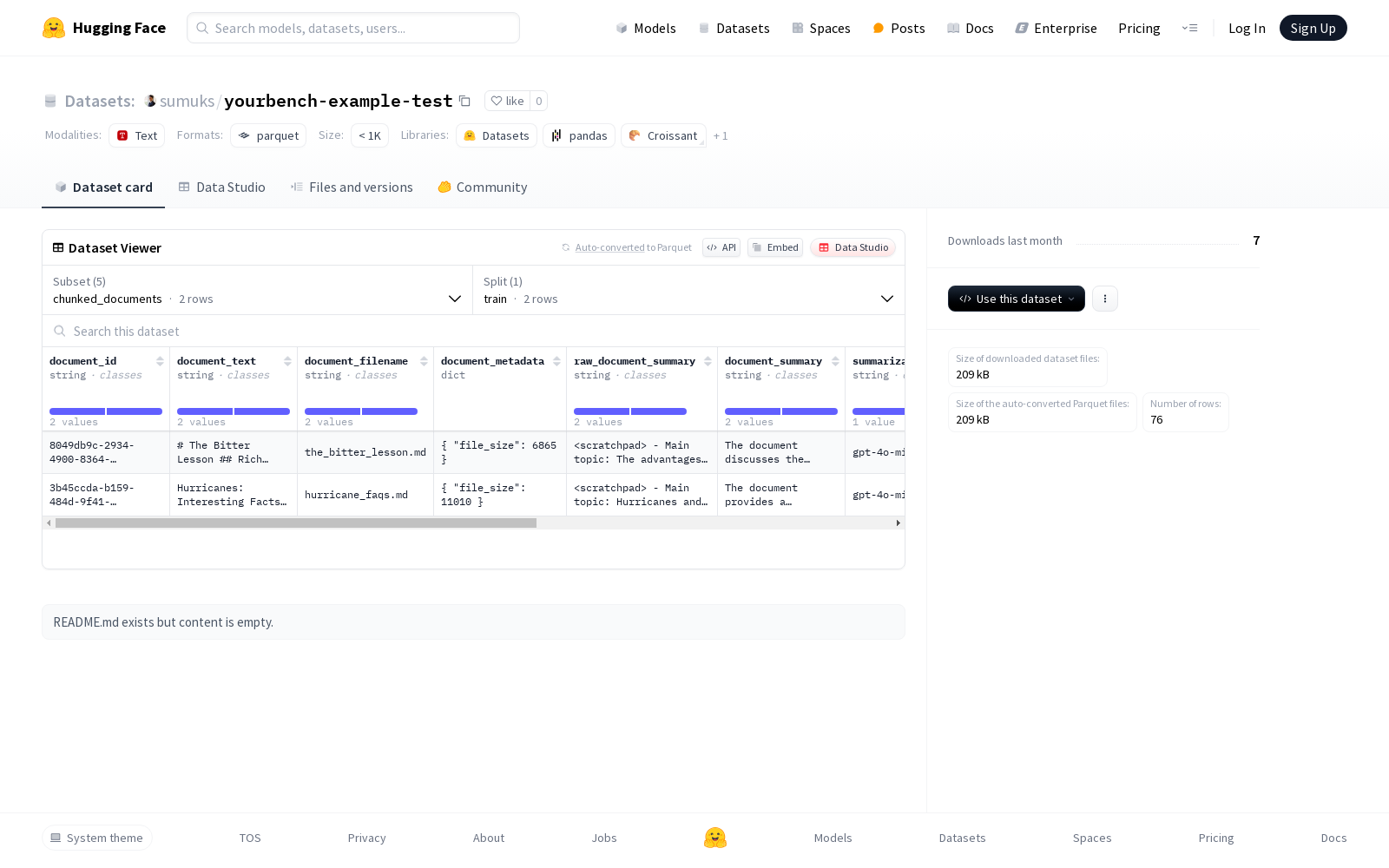Open the API button in Dataset Viewer
The width and height of the screenshot is (1389, 868).
pyautogui.click(x=721, y=247)
